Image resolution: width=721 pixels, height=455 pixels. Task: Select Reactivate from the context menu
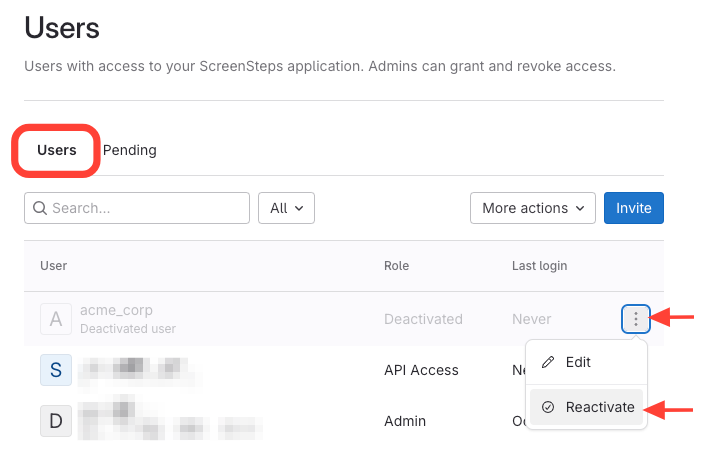point(599,407)
